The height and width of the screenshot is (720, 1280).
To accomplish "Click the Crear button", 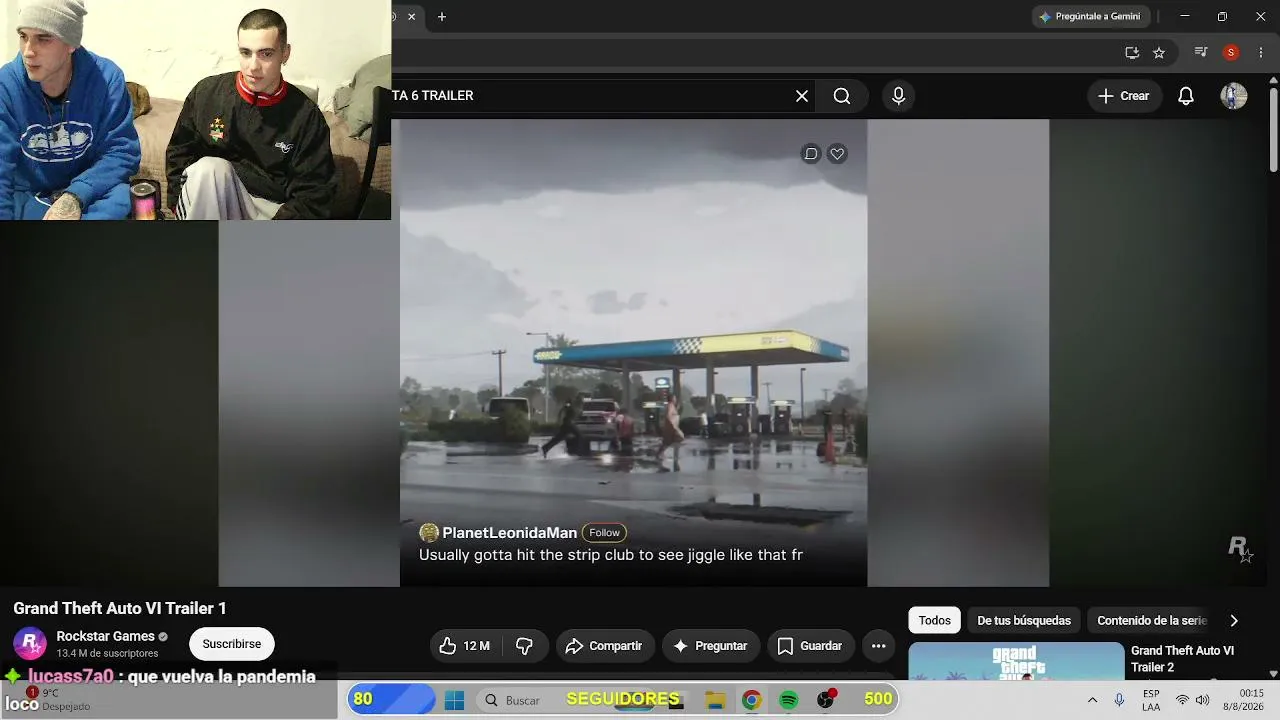I will click(1124, 96).
